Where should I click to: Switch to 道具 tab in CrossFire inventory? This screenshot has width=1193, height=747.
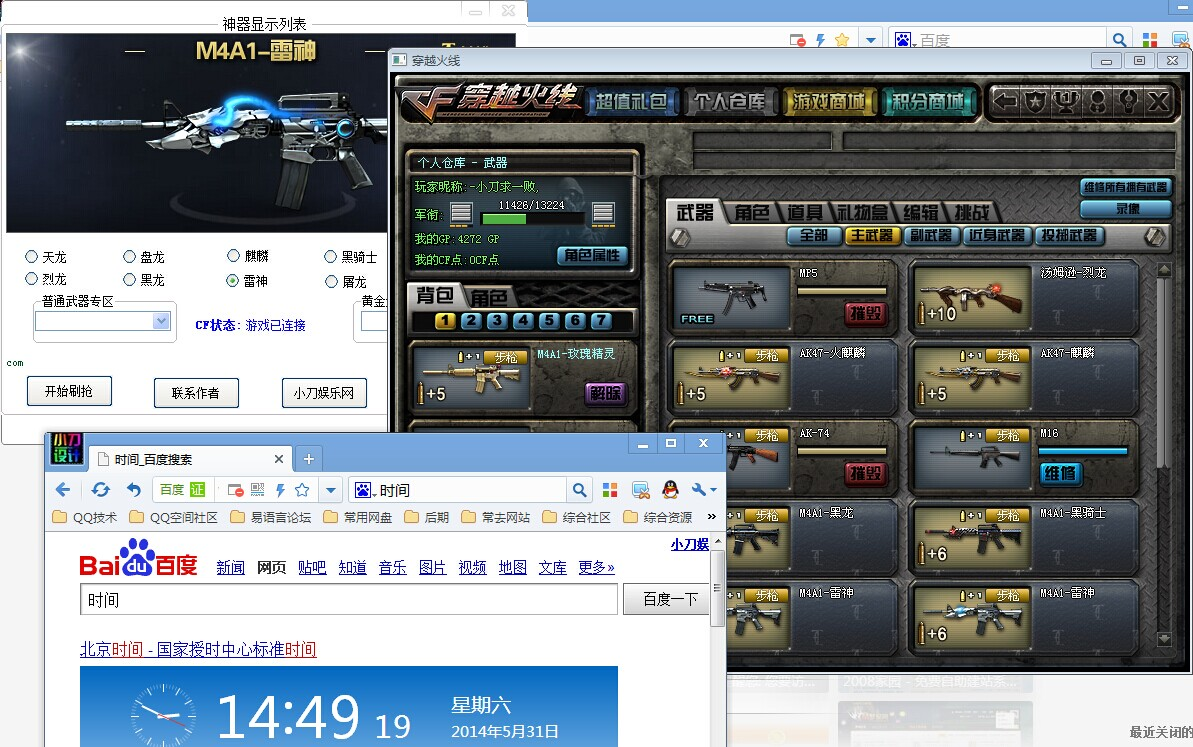(x=805, y=212)
